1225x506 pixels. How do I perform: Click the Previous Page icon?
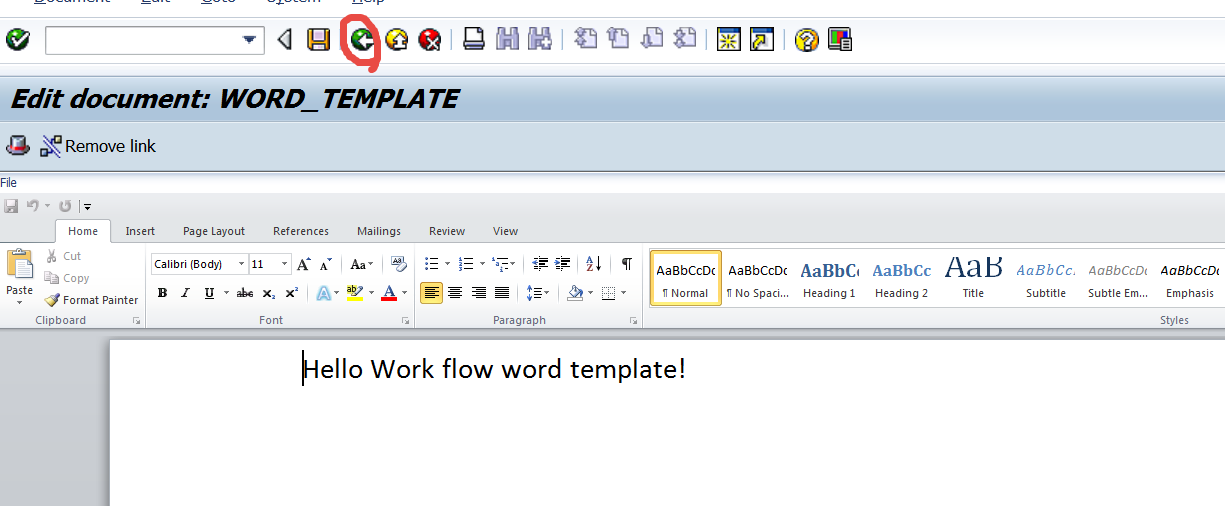point(619,40)
